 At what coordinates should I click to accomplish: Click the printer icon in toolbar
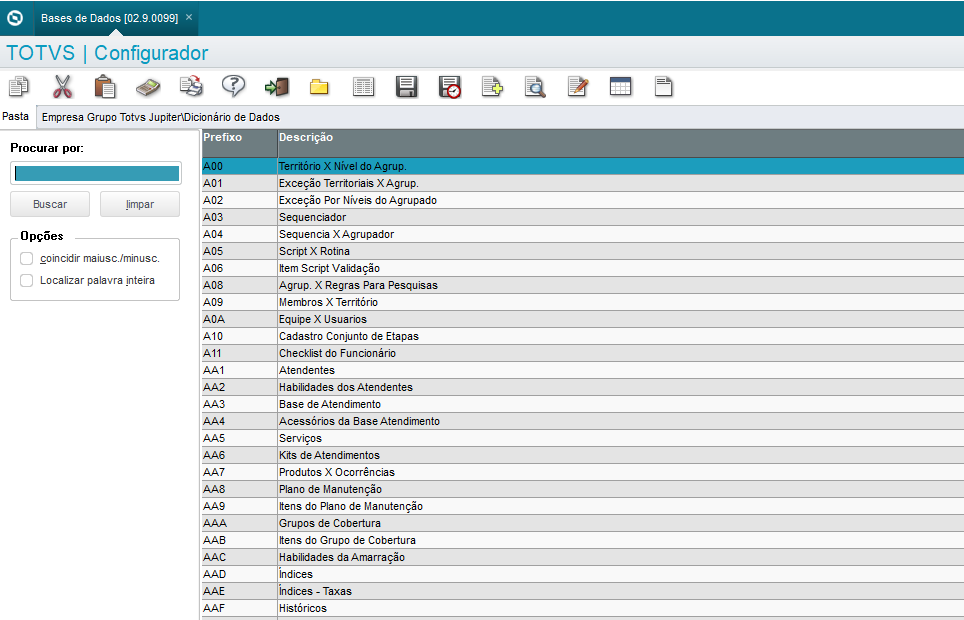(191, 87)
